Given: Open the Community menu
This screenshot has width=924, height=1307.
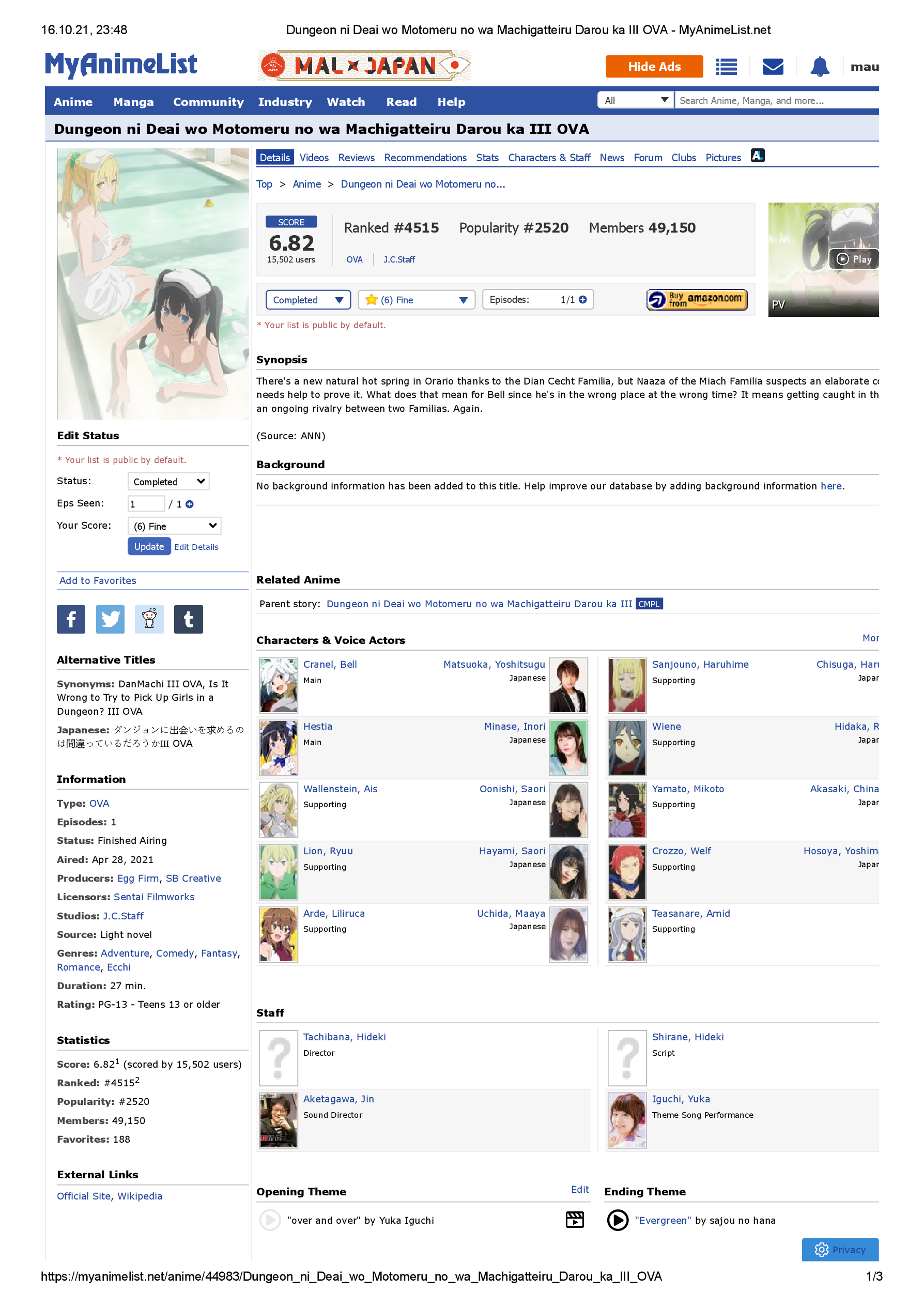Looking at the screenshot, I should coord(208,102).
